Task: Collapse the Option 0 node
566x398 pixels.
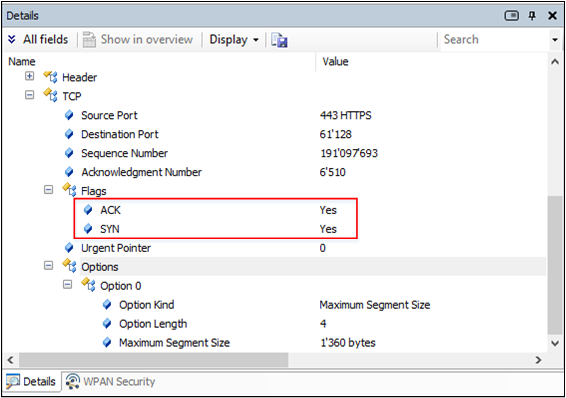Action: click(68, 285)
